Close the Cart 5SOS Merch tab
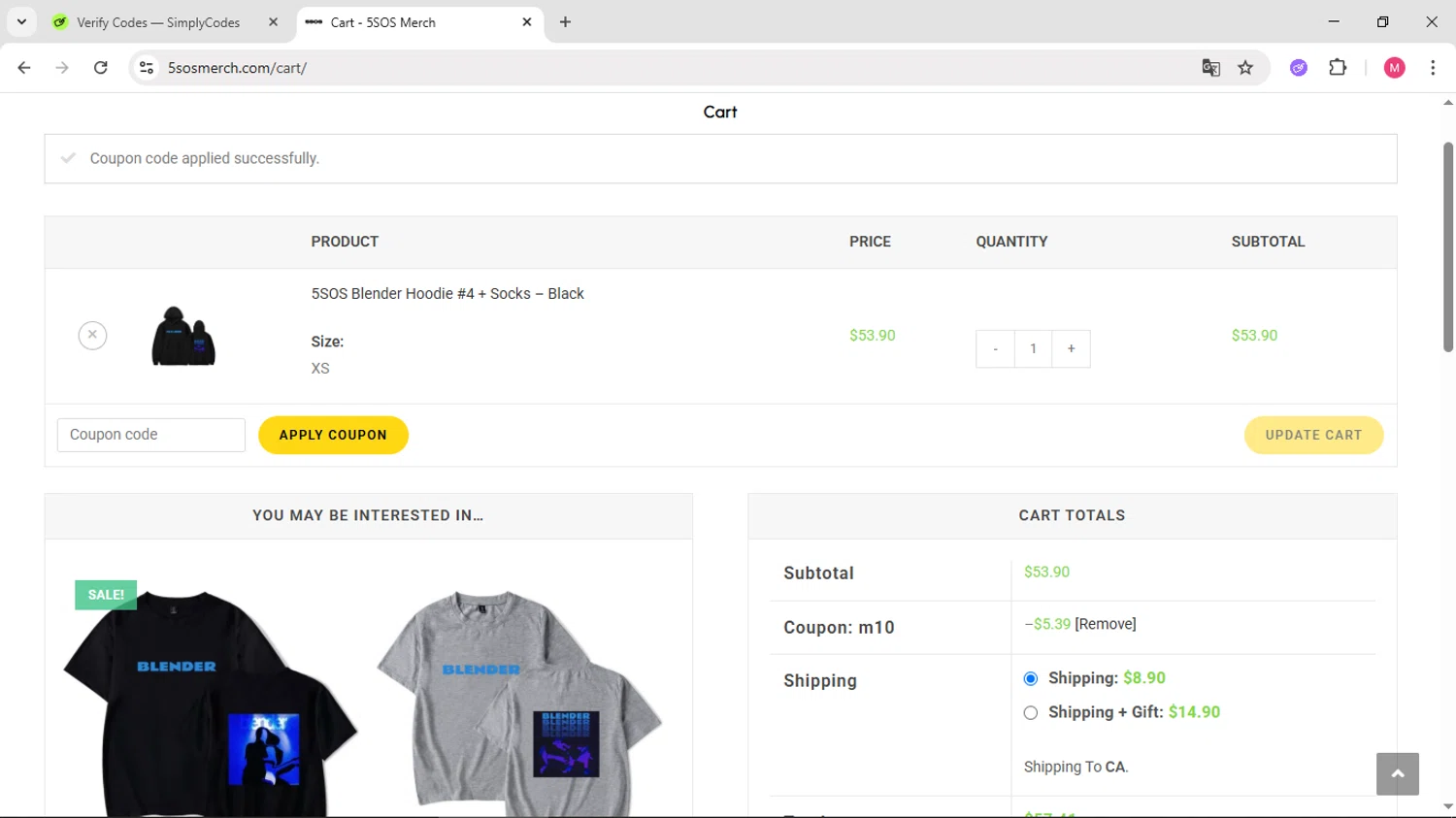The image size is (1456, 818). tap(527, 21)
